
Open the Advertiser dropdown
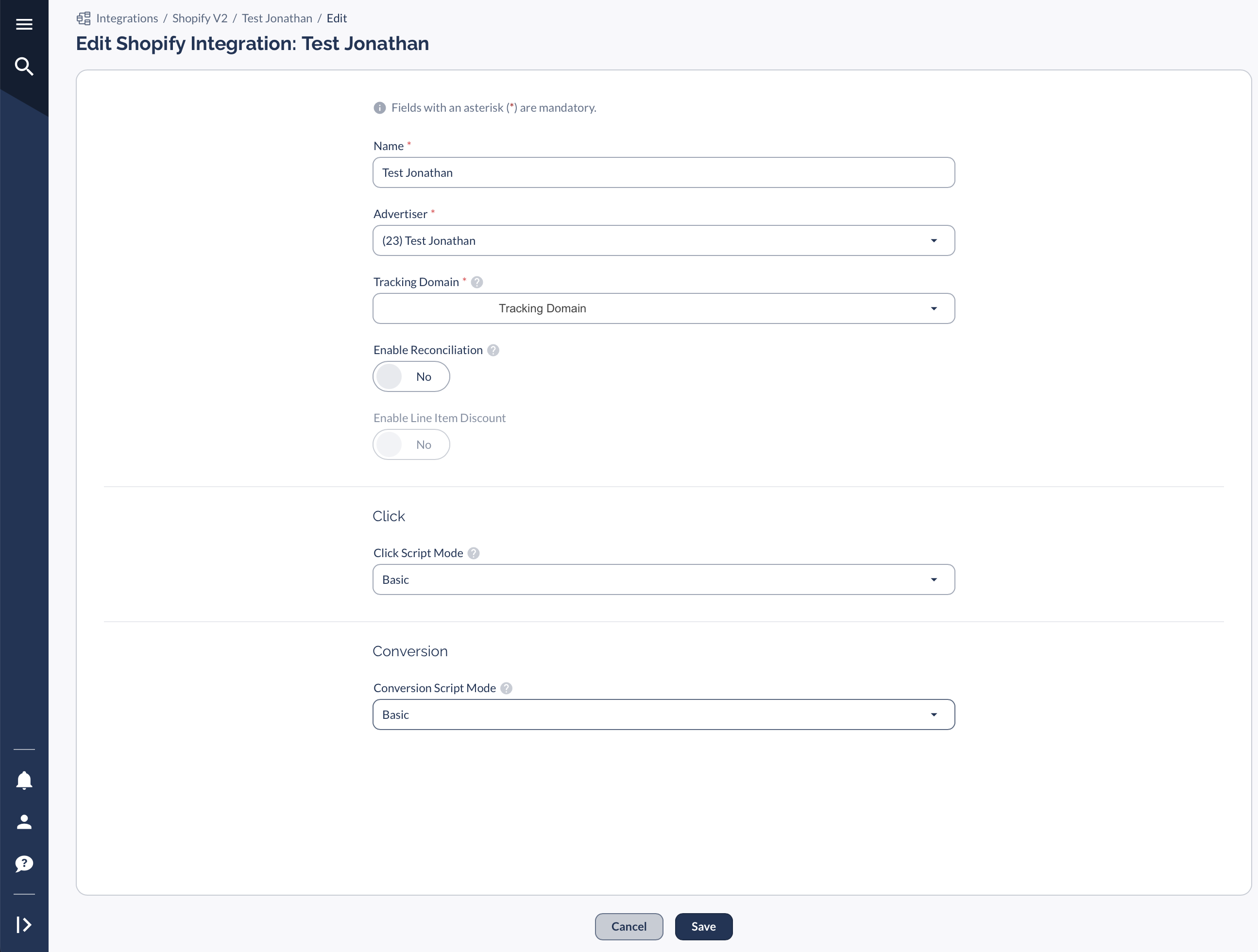pyautogui.click(x=663, y=240)
